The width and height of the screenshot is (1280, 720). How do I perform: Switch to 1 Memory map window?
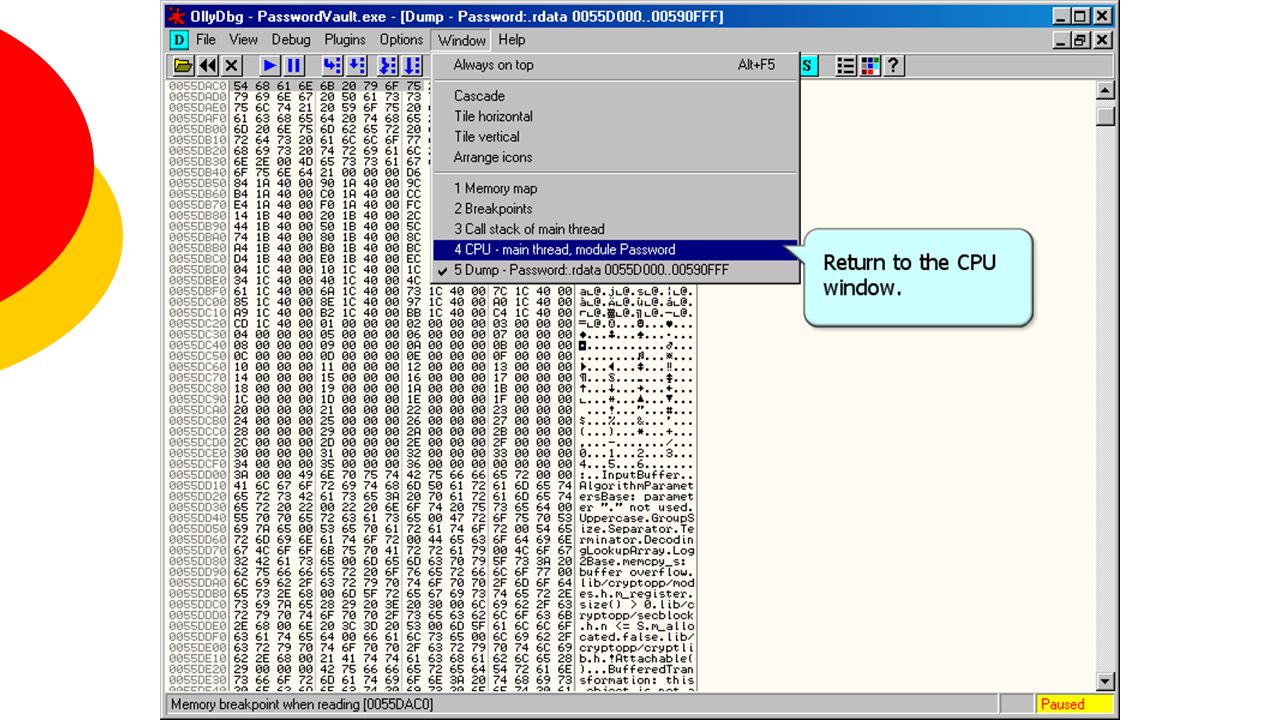(x=616, y=188)
